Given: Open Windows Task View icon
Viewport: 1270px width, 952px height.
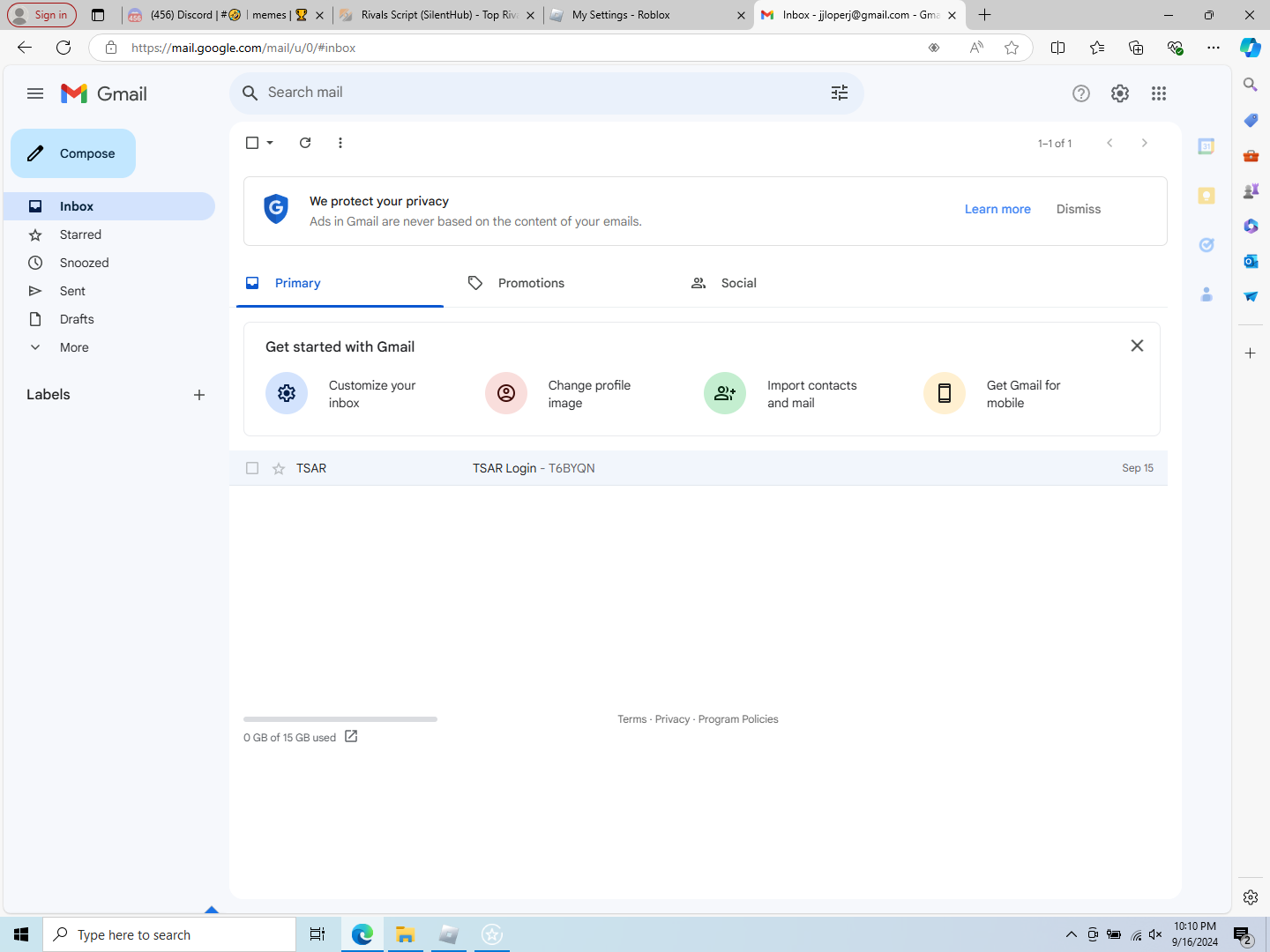Looking at the screenshot, I should (x=317, y=934).
